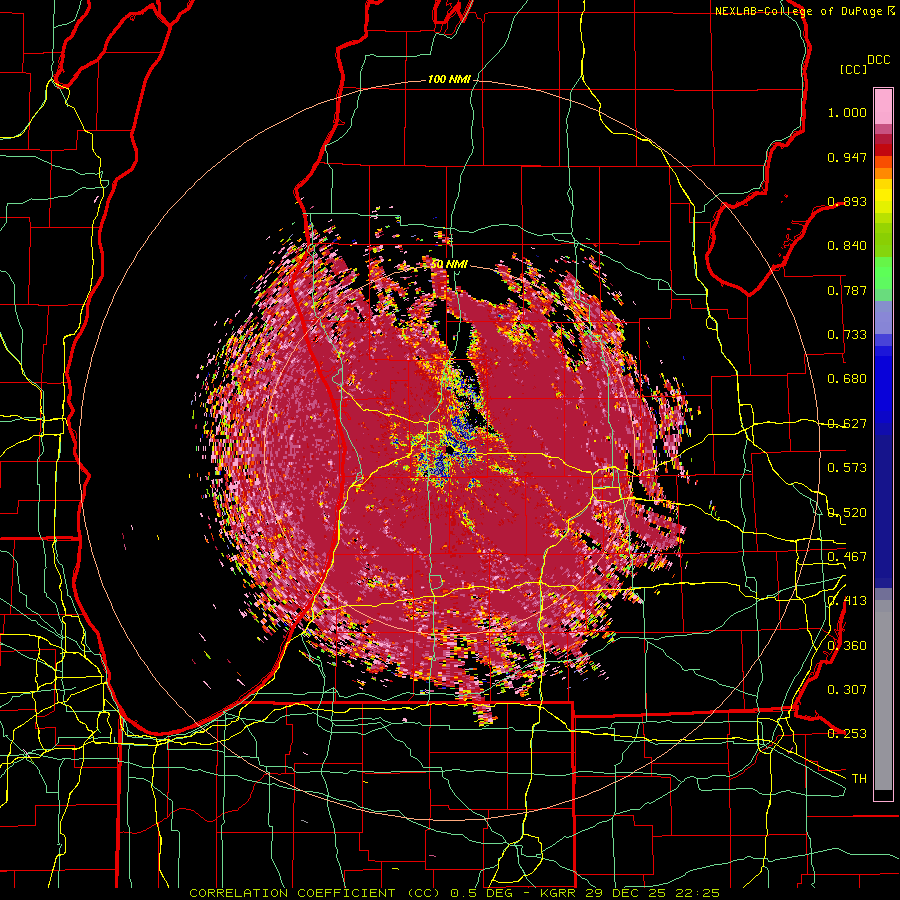The height and width of the screenshot is (900, 900).
Task: Click the 0.5 DEG elevation text
Action: (482, 893)
